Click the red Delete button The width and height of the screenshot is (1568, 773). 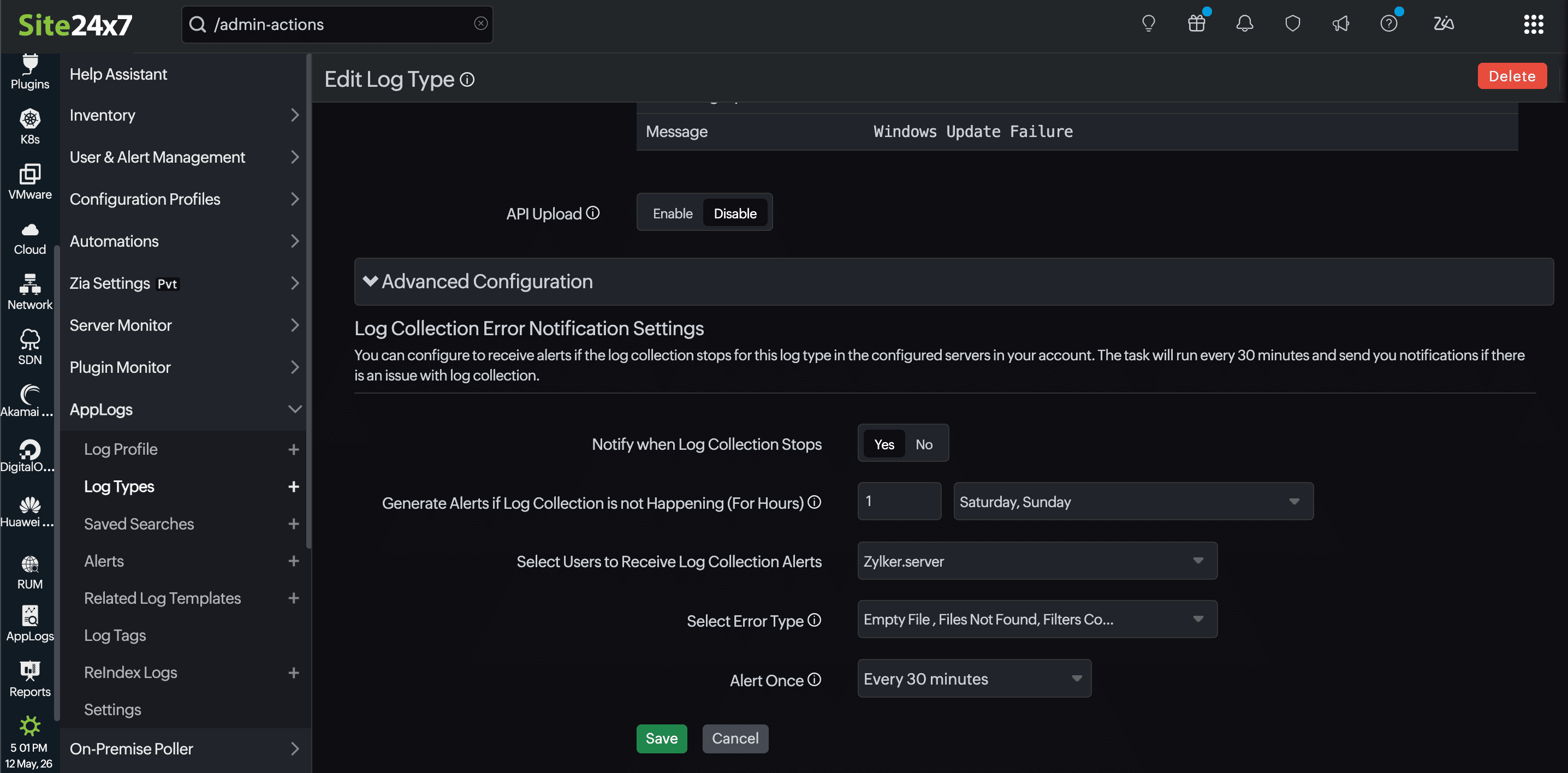(1511, 76)
